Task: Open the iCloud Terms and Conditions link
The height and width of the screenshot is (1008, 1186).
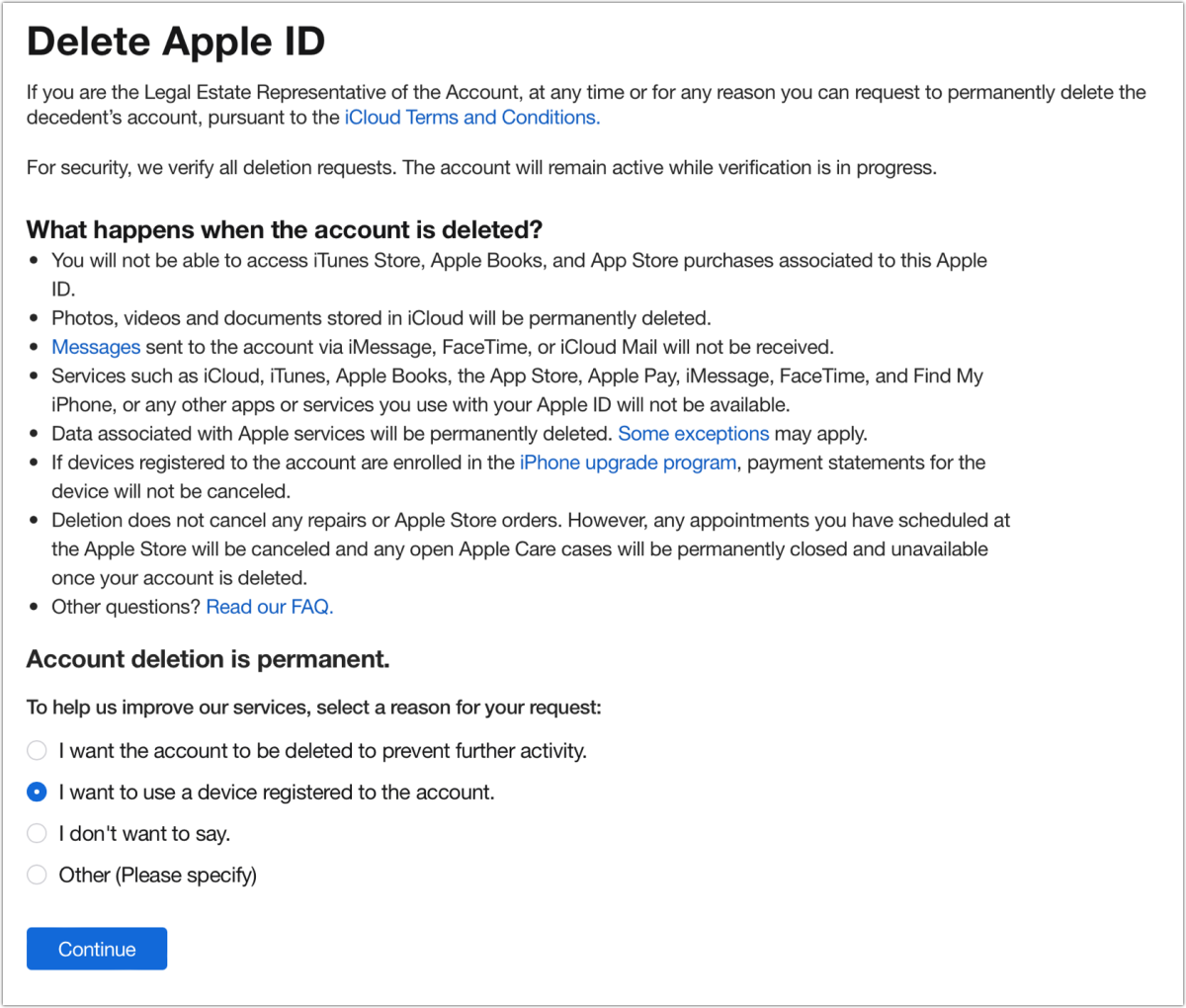Action: click(472, 118)
